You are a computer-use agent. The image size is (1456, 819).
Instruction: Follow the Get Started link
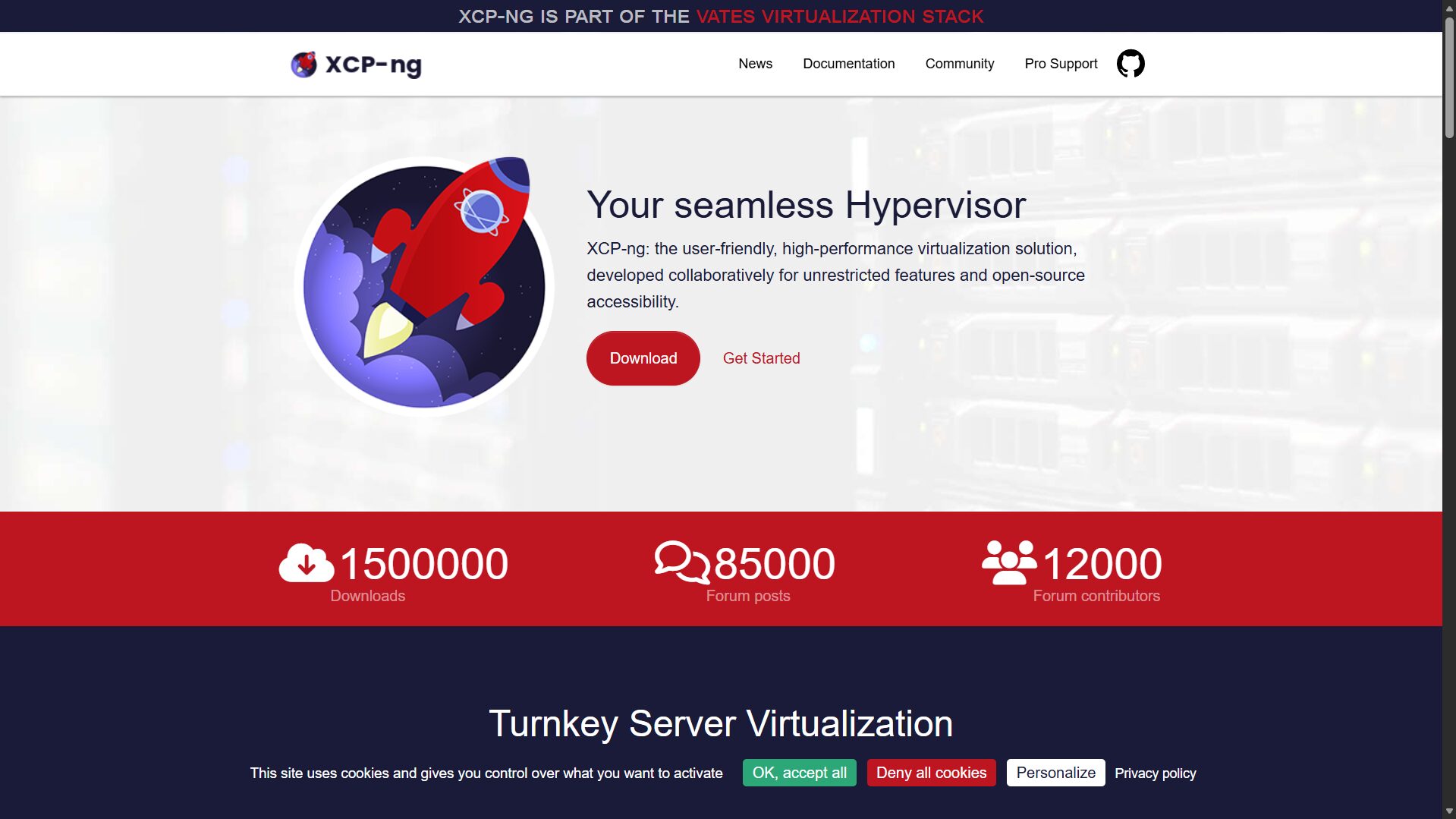pyautogui.click(x=761, y=358)
